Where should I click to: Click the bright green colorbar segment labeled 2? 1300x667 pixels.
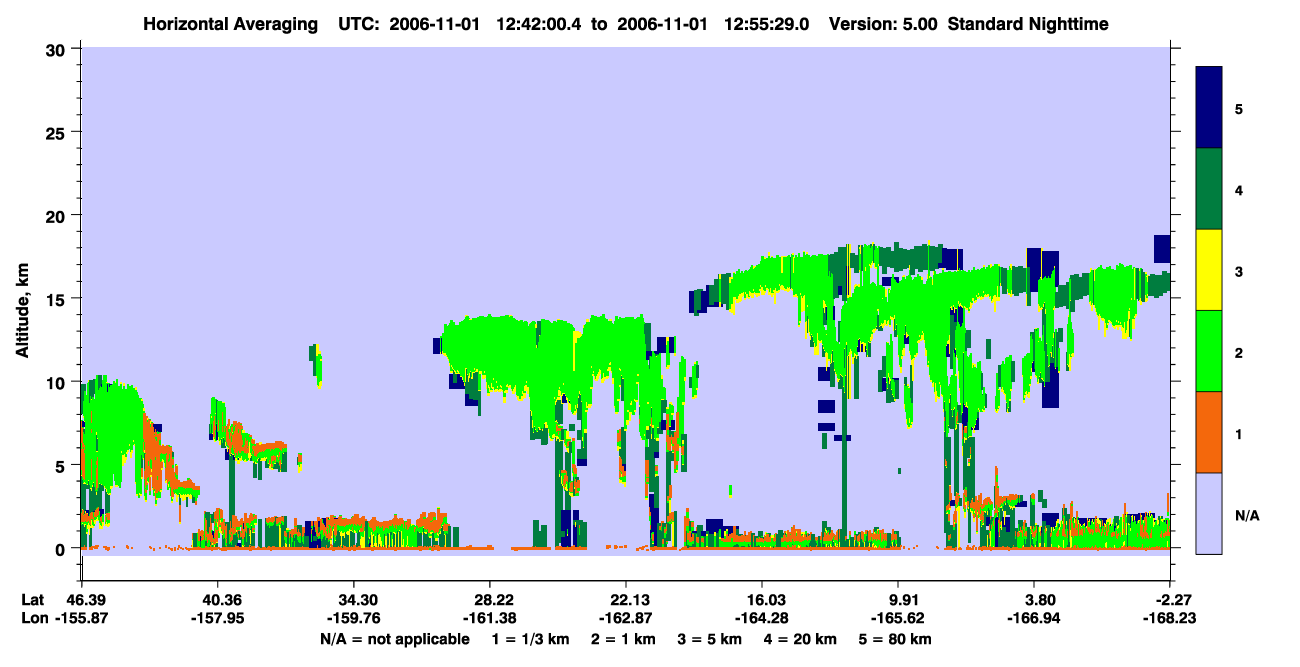[x=1209, y=351]
